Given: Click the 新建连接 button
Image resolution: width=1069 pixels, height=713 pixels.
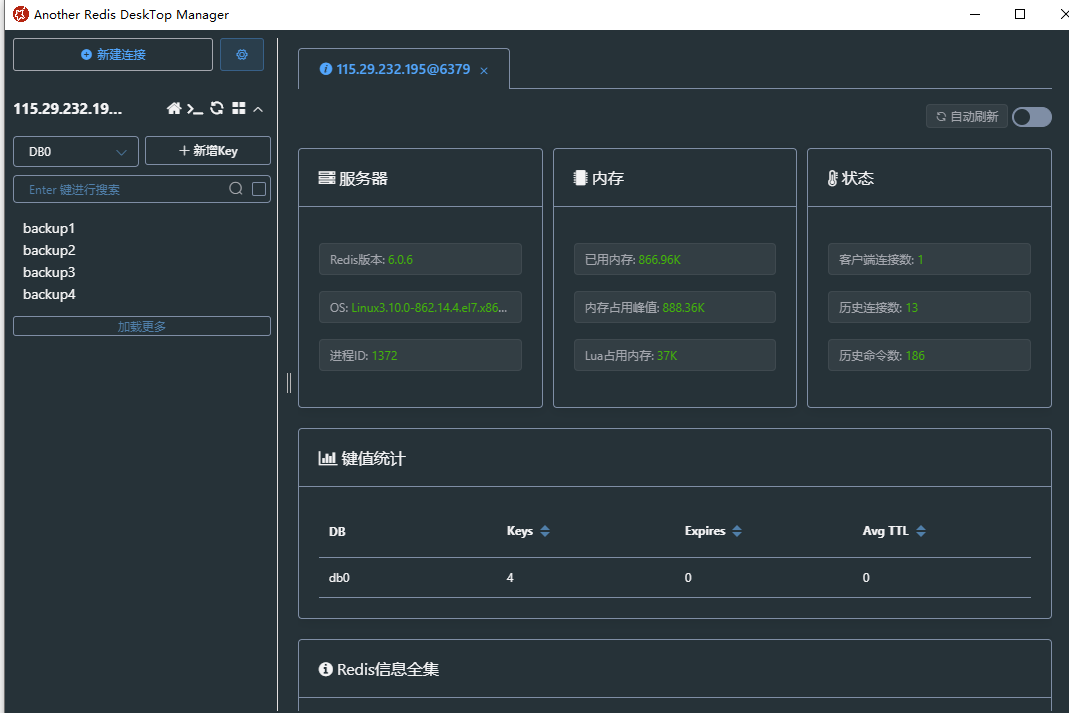Looking at the screenshot, I should pyautogui.click(x=113, y=55).
